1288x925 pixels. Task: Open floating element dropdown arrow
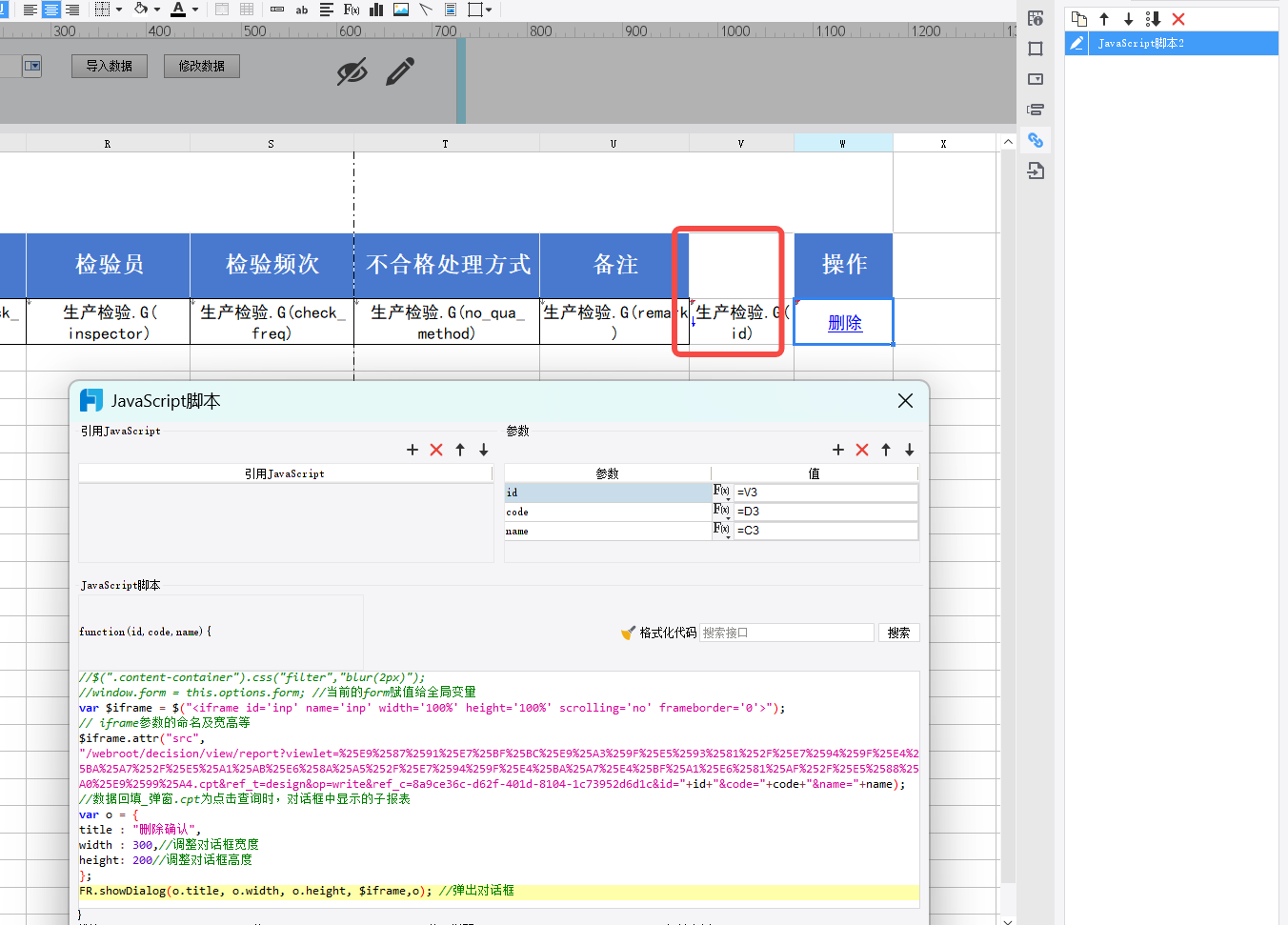coord(489,10)
